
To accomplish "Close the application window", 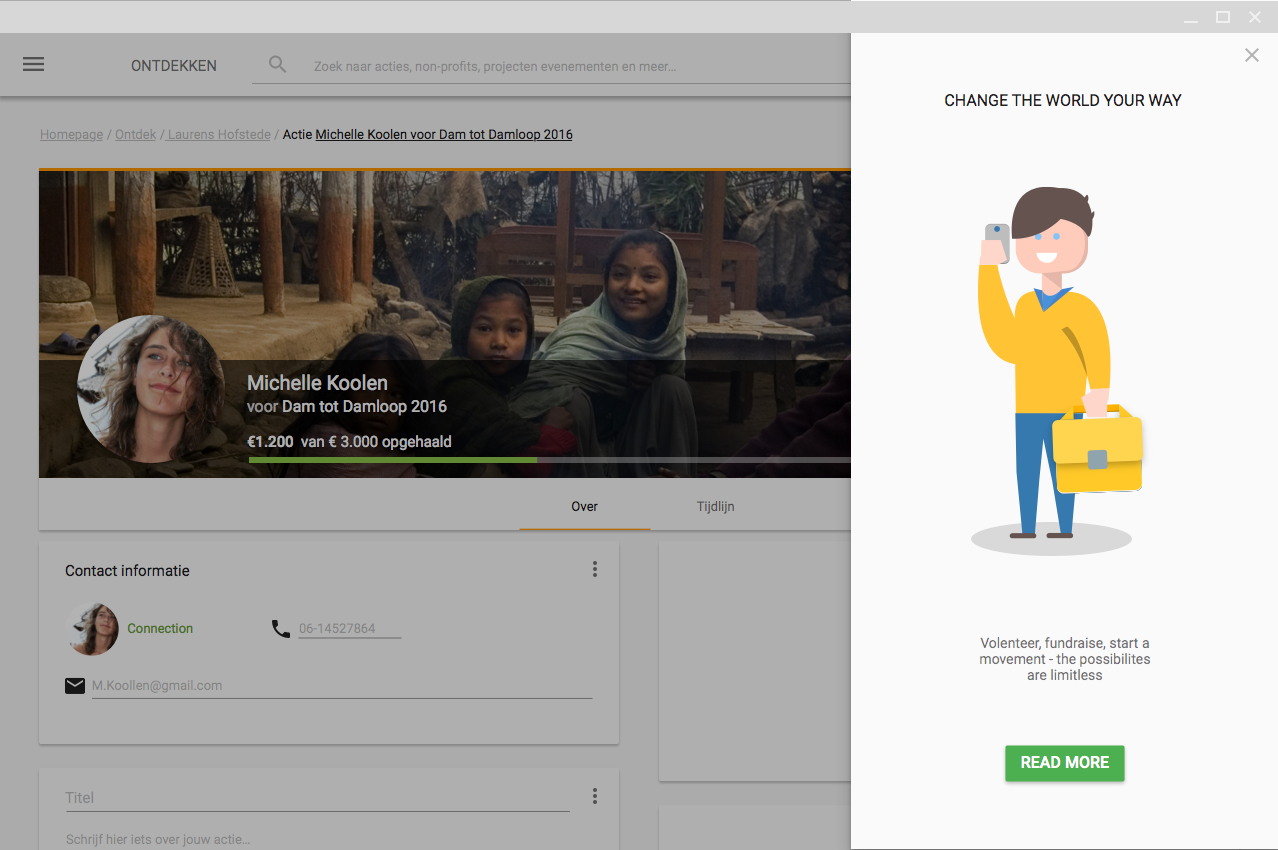I will 1254,17.
